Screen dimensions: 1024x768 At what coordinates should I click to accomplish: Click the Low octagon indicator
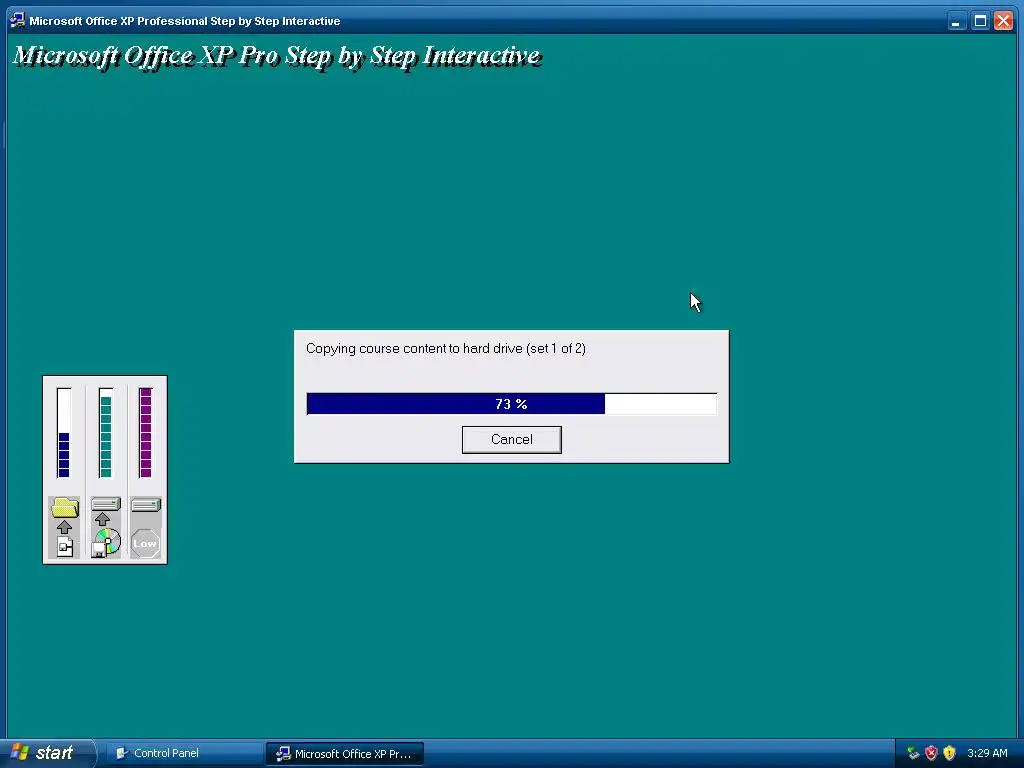tap(145, 543)
